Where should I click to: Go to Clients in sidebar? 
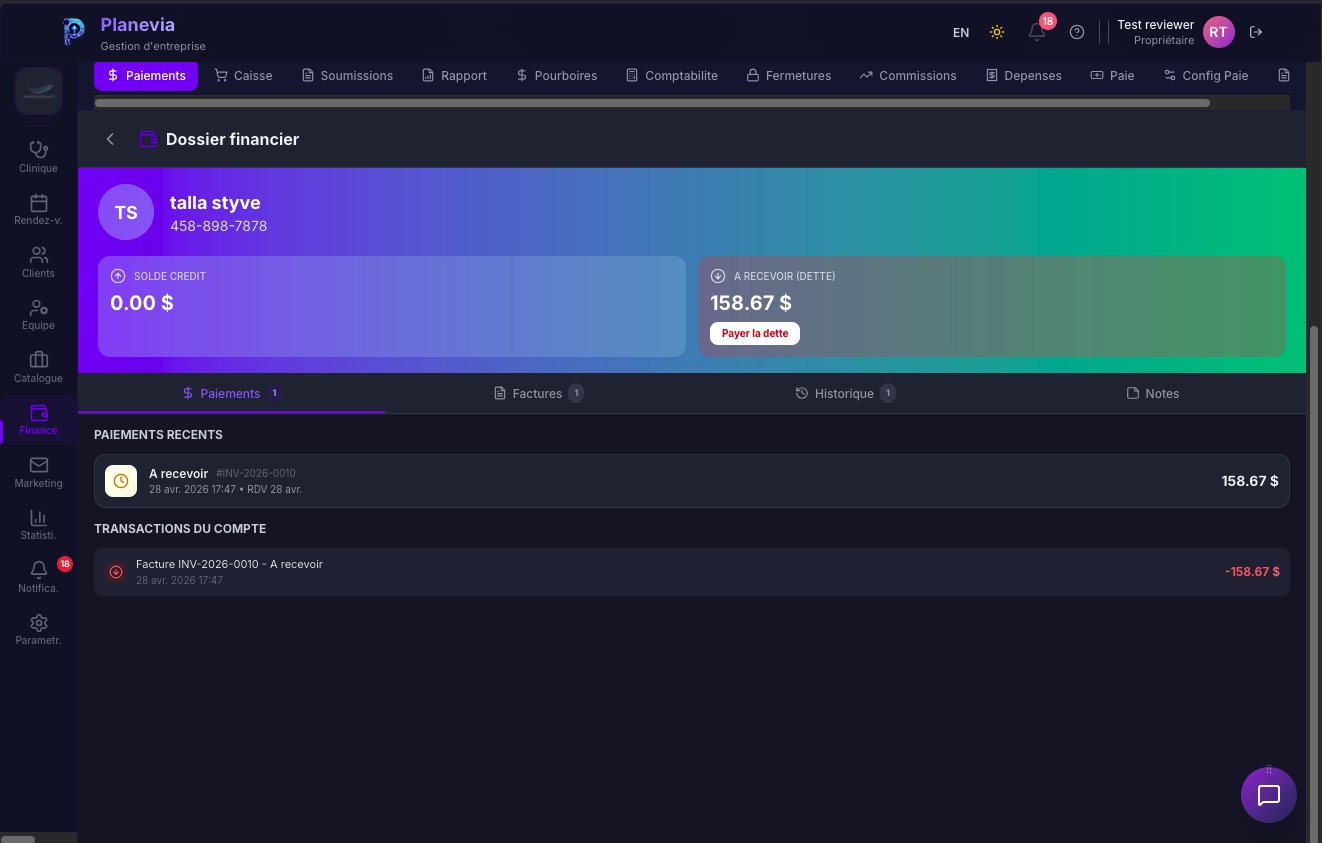pos(38,262)
